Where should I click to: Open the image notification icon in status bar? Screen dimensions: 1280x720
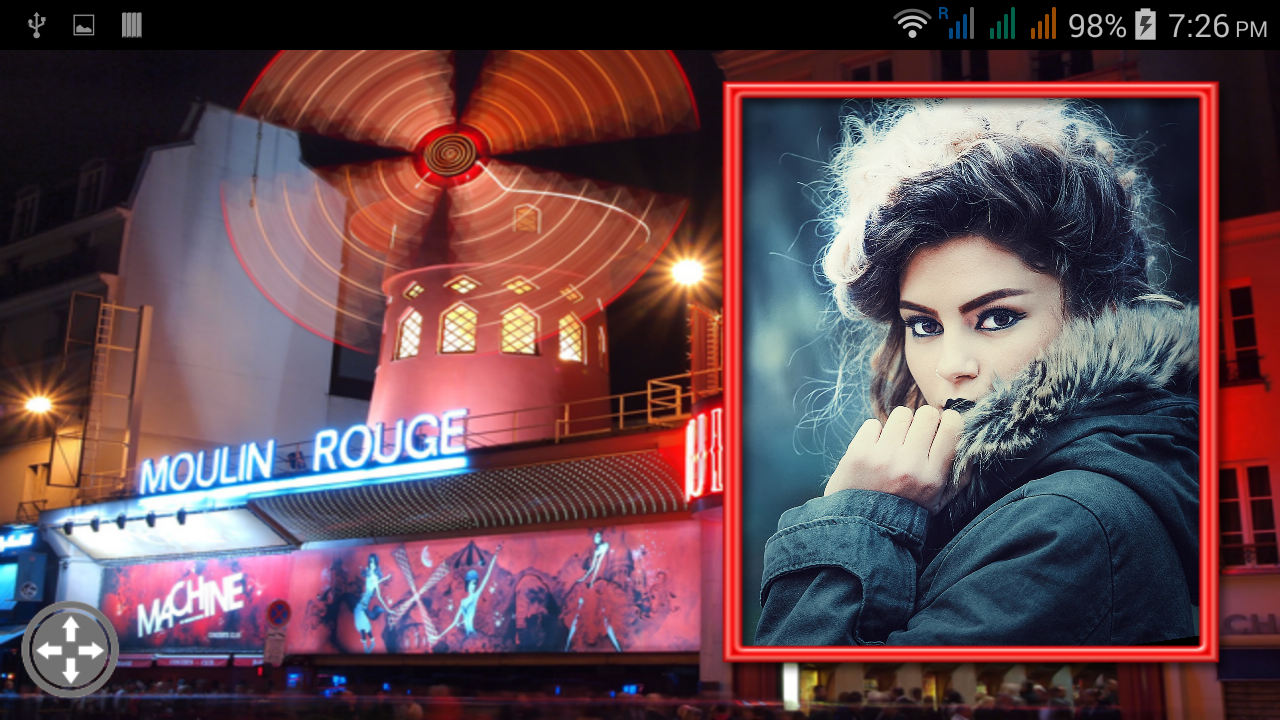pos(84,25)
